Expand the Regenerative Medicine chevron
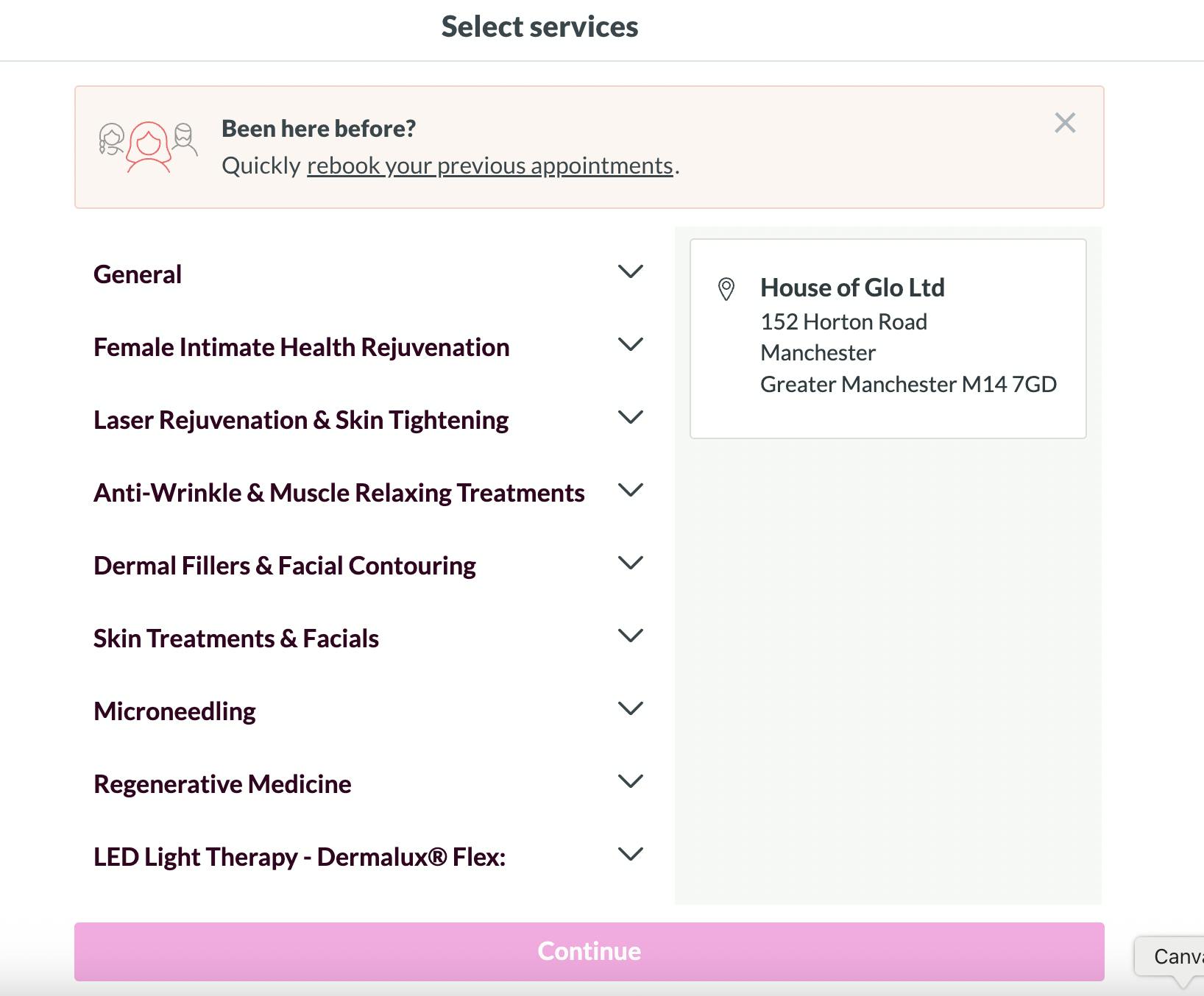Image resolution: width=1204 pixels, height=996 pixels. [631, 782]
